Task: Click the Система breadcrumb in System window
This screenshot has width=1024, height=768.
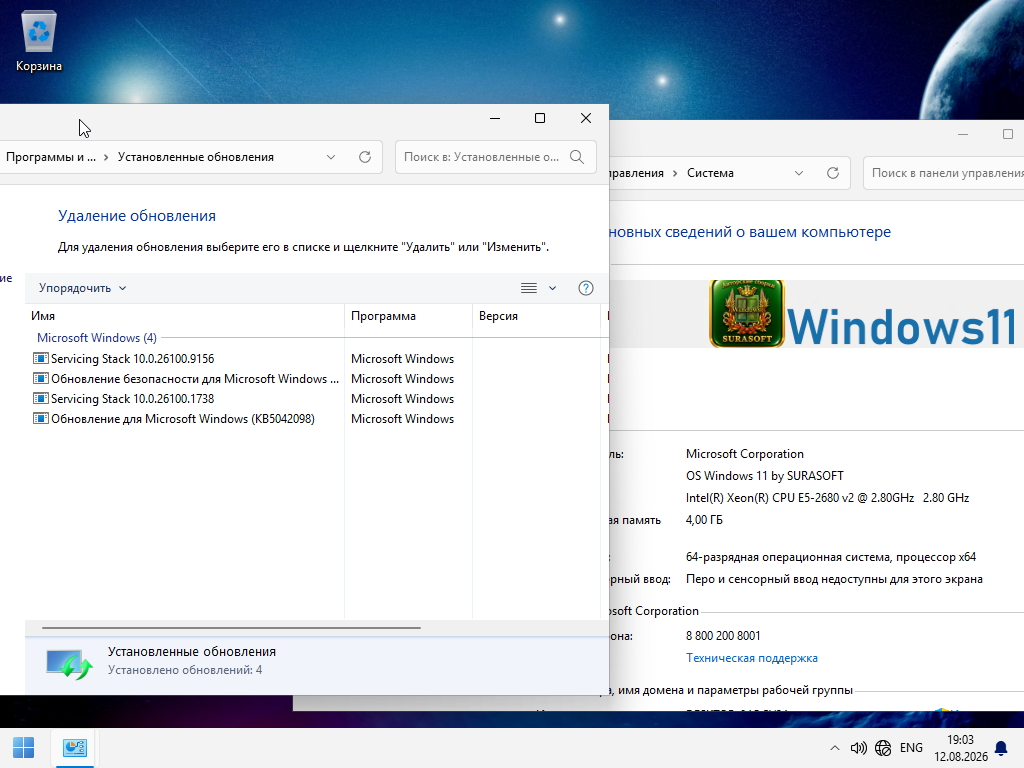Action: 710,173
